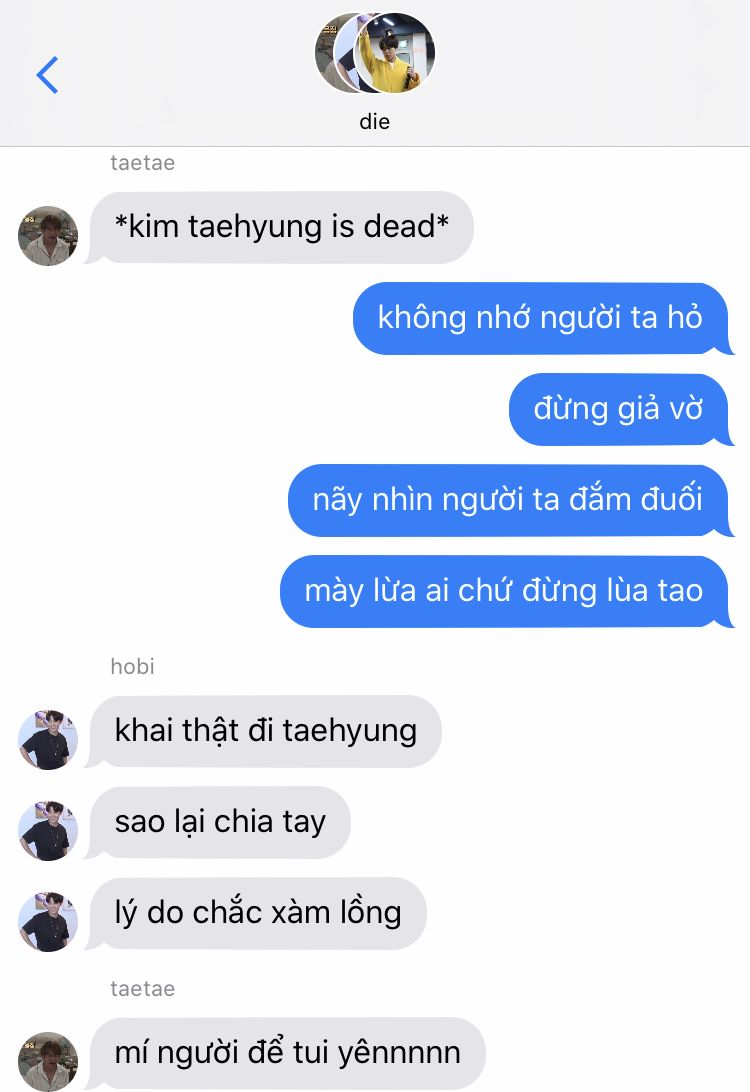Tap the yellow-hoodie photo in the header
This screenshot has height=1092, width=750.
[395, 53]
